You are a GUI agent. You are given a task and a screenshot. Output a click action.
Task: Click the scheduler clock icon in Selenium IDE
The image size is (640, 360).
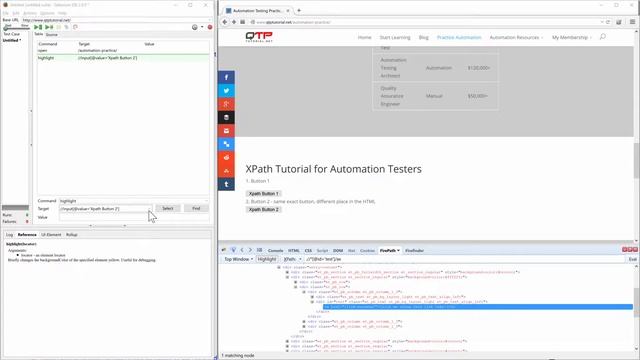pyautogui.click(x=195, y=27)
